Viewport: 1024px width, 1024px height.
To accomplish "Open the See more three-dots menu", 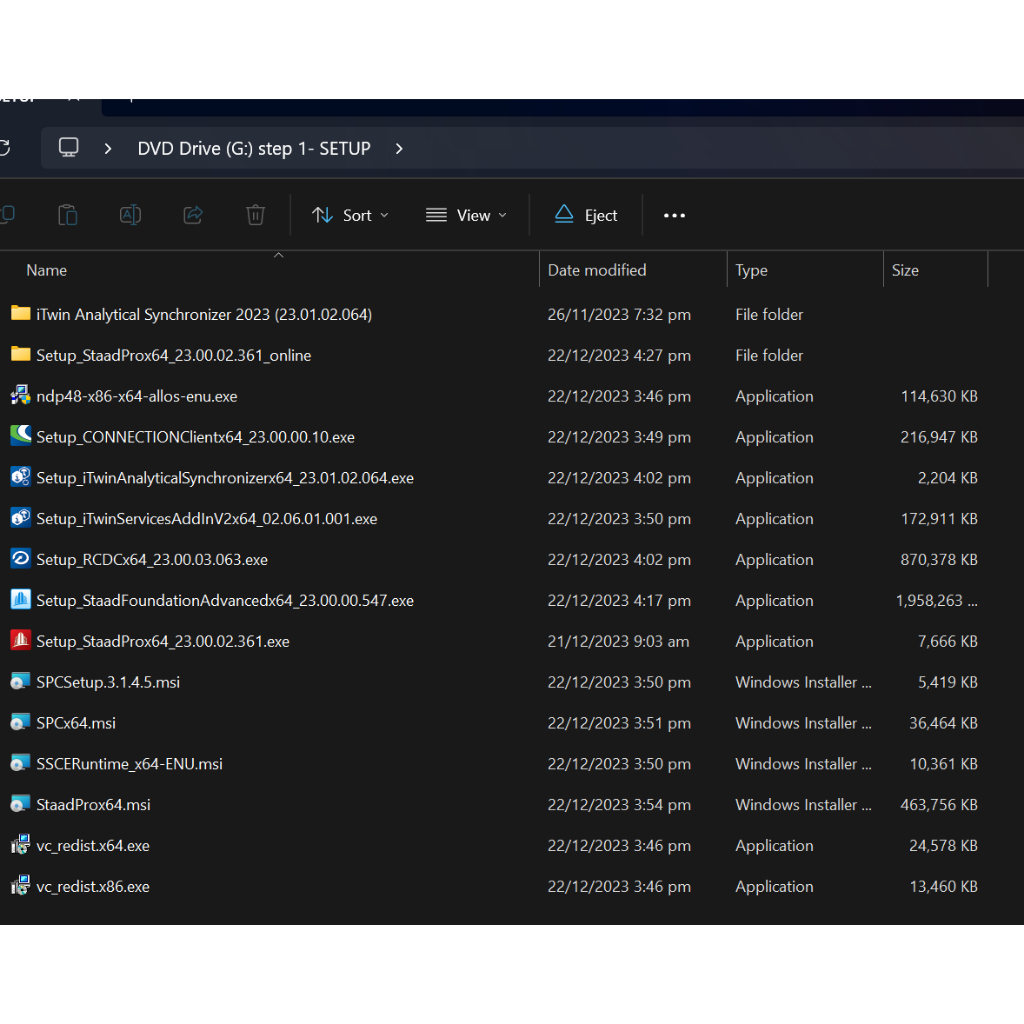I will (674, 215).
